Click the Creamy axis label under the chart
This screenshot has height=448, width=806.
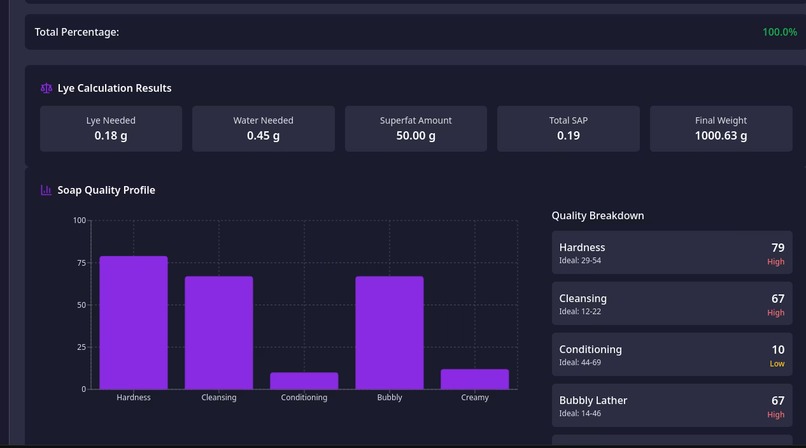[x=474, y=397]
